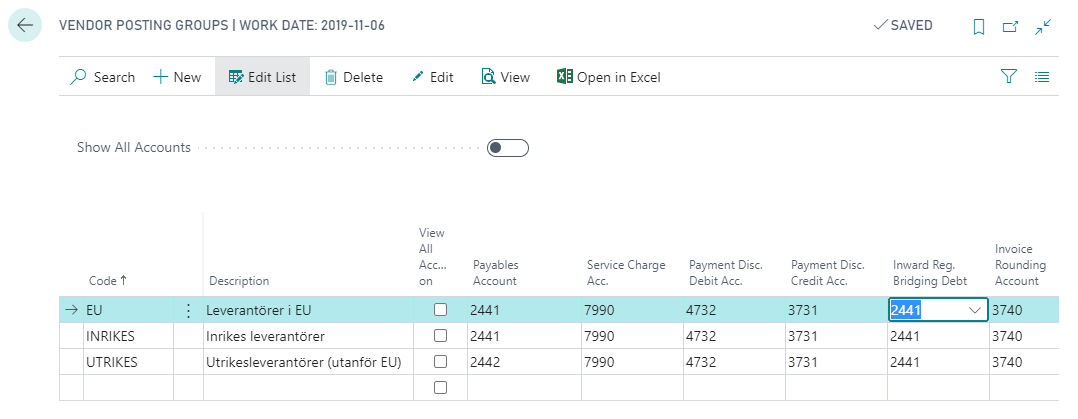Select the EU code cell
The image size is (1078, 419).
coord(128,310)
